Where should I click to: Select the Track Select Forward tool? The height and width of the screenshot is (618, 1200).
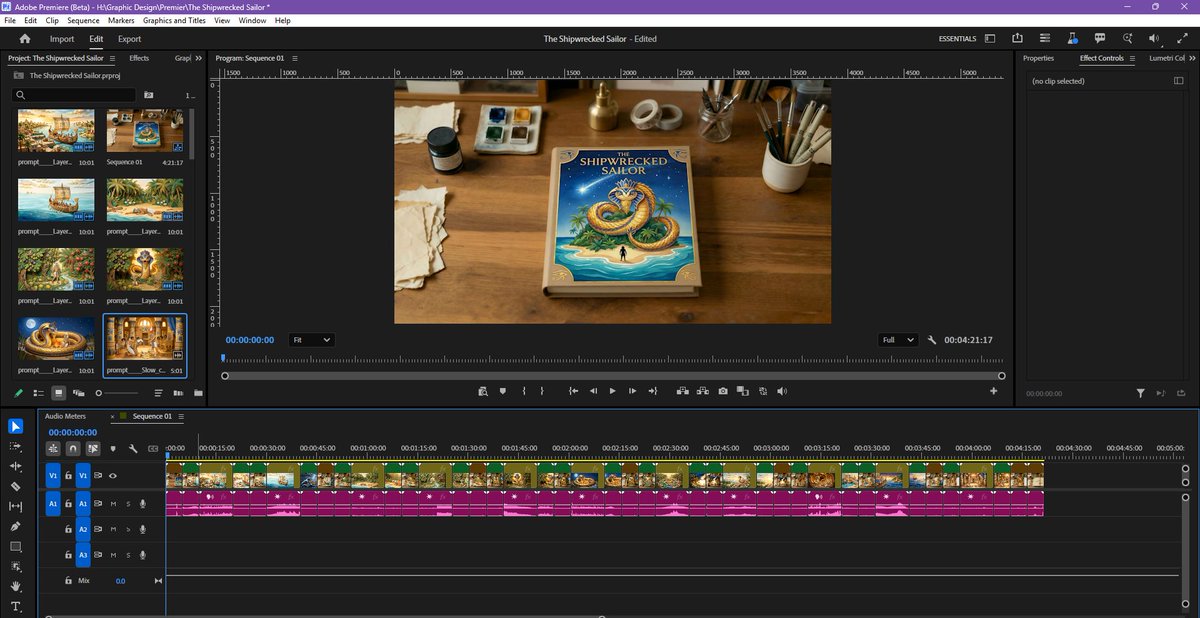coord(14,448)
